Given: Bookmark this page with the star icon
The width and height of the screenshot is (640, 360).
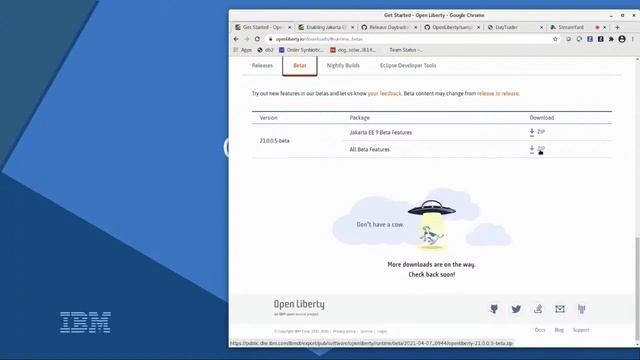Looking at the screenshot, I should coord(555,39).
